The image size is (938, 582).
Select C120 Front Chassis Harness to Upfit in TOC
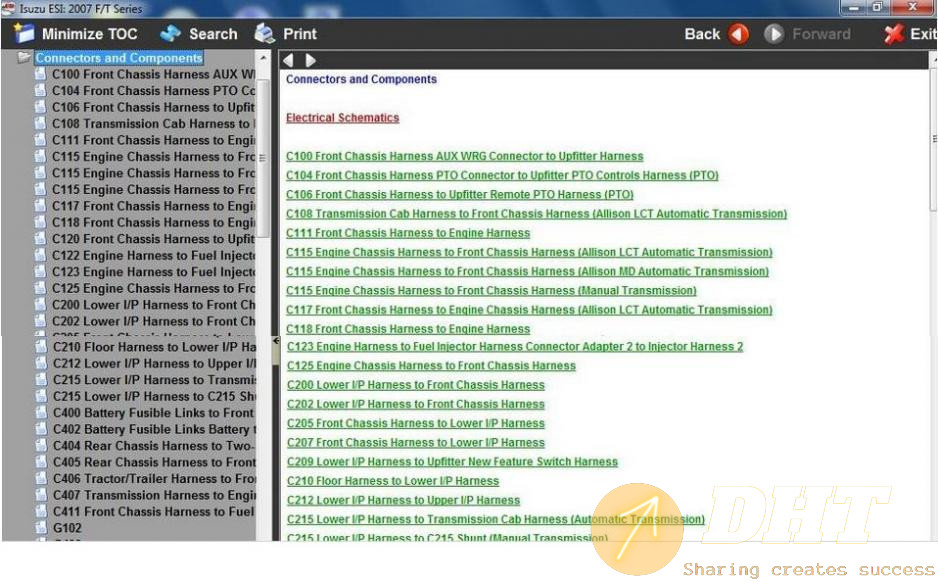point(153,239)
